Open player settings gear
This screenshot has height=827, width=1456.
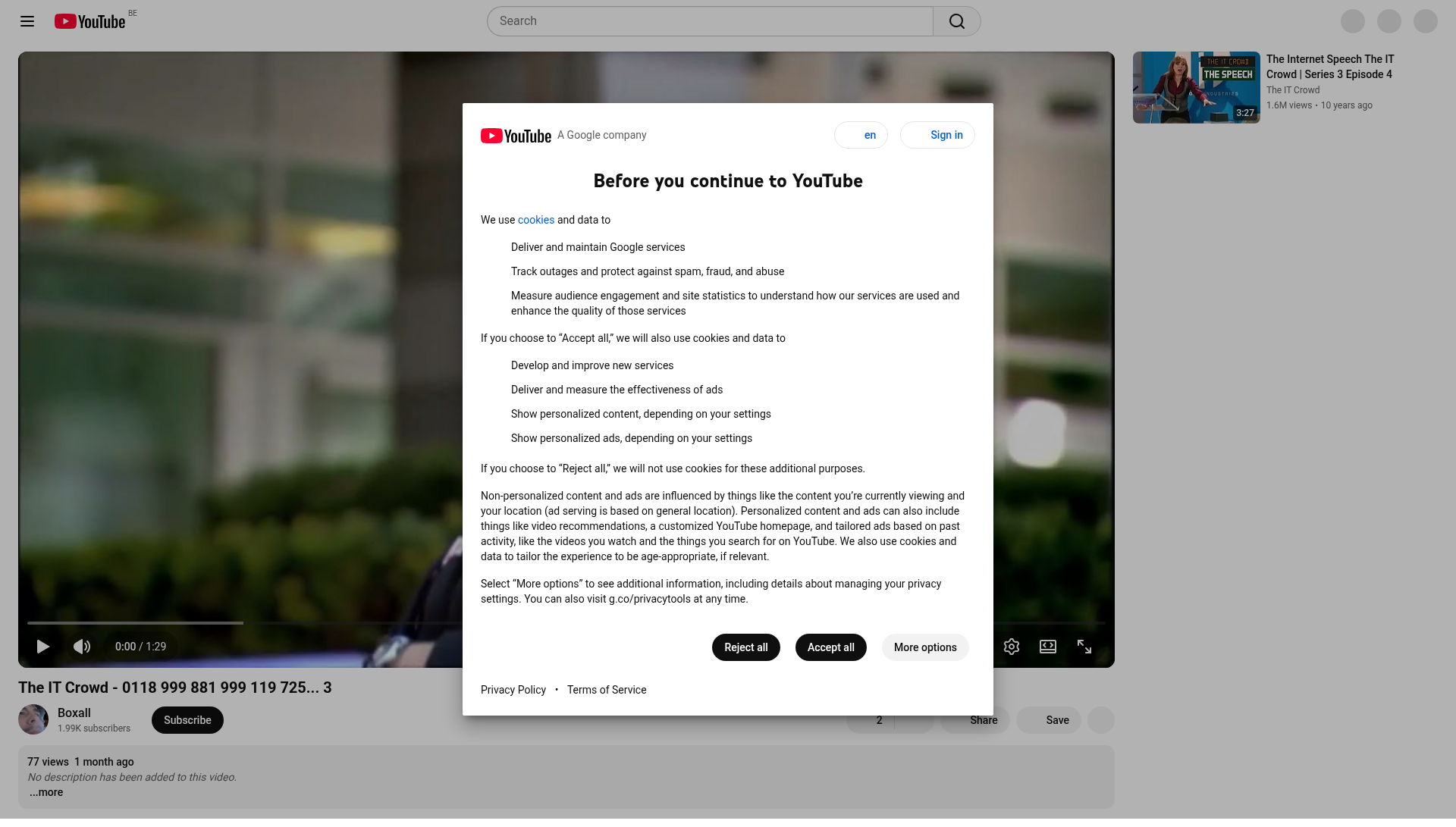pos(1011,647)
